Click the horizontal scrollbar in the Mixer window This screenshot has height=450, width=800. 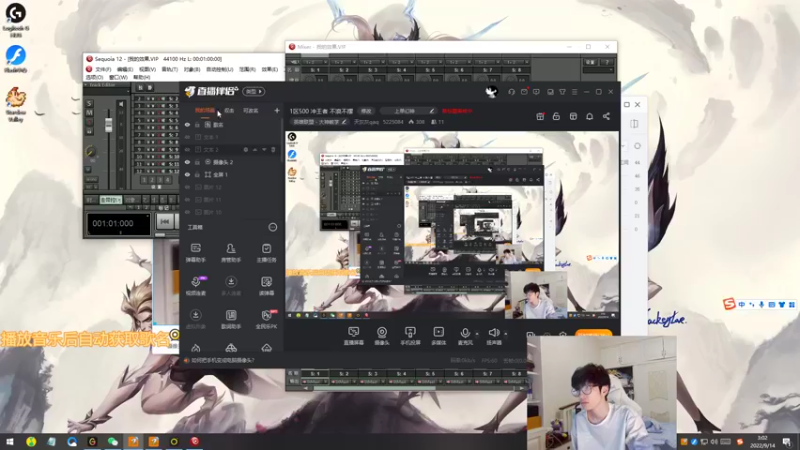point(375,388)
